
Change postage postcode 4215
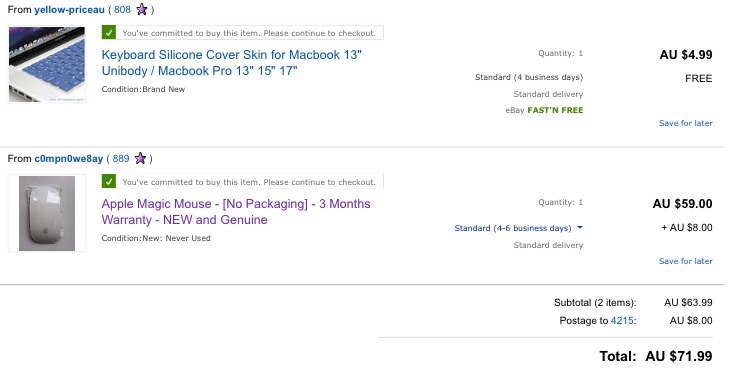click(622, 321)
